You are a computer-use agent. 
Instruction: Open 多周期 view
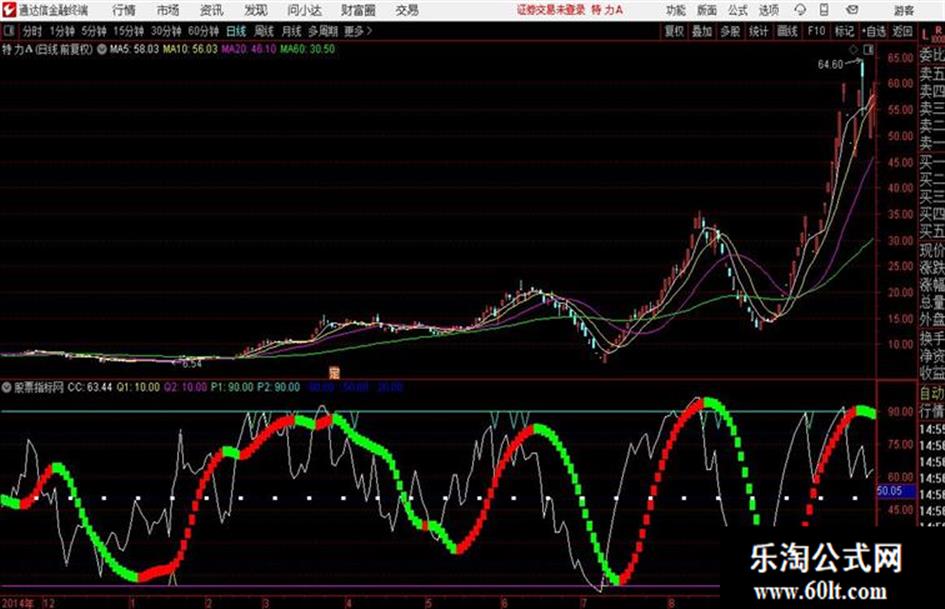(x=324, y=31)
